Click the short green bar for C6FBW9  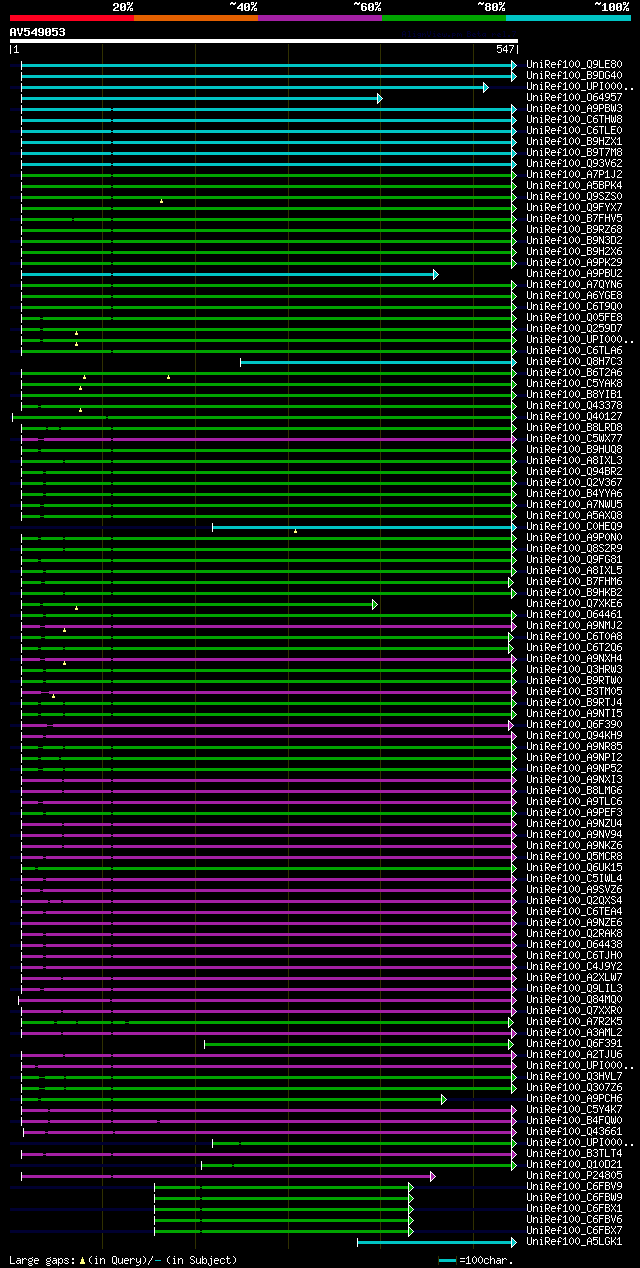click(x=284, y=1198)
